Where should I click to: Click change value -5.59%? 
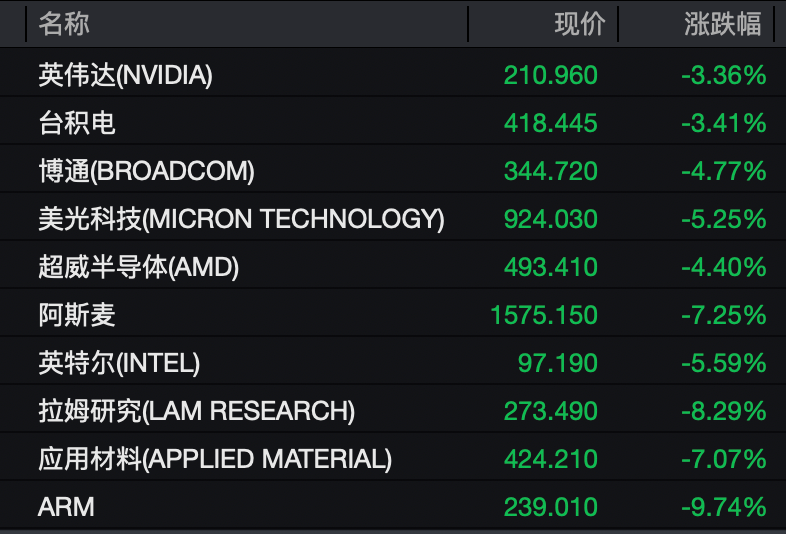tap(724, 363)
